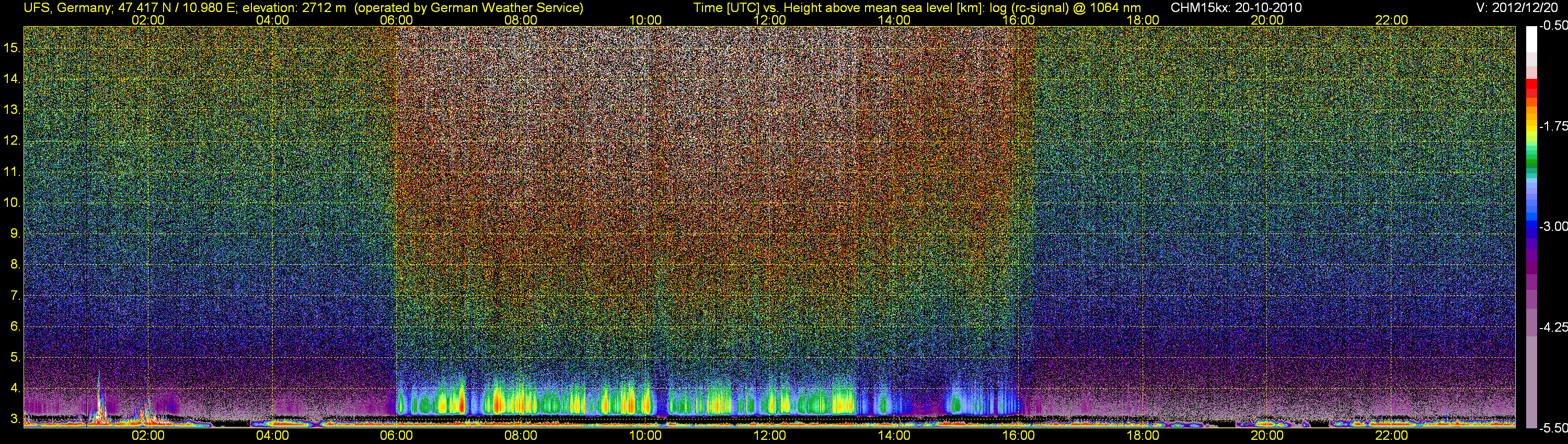The height and width of the screenshot is (444, 1568).
Task: Click the 12:00 label on the bottom time axis
Action: click(x=769, y=436)
